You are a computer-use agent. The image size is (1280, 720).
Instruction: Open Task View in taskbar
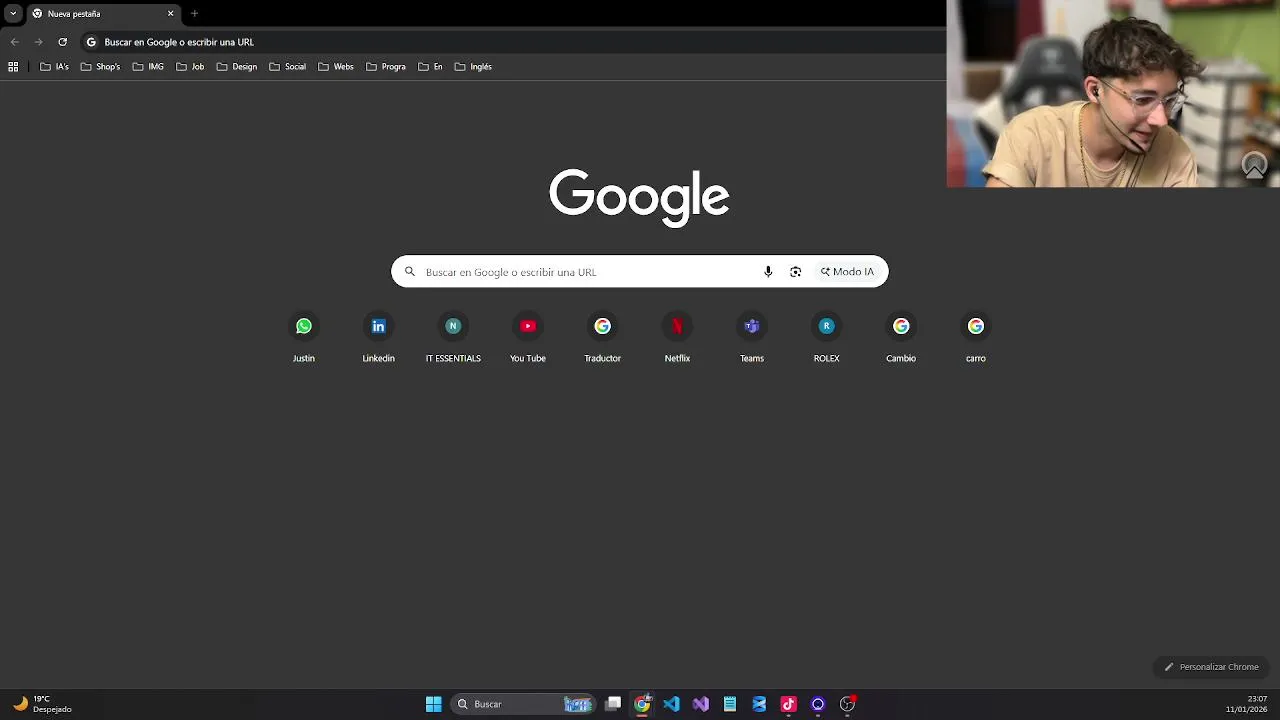coord(613,704)
